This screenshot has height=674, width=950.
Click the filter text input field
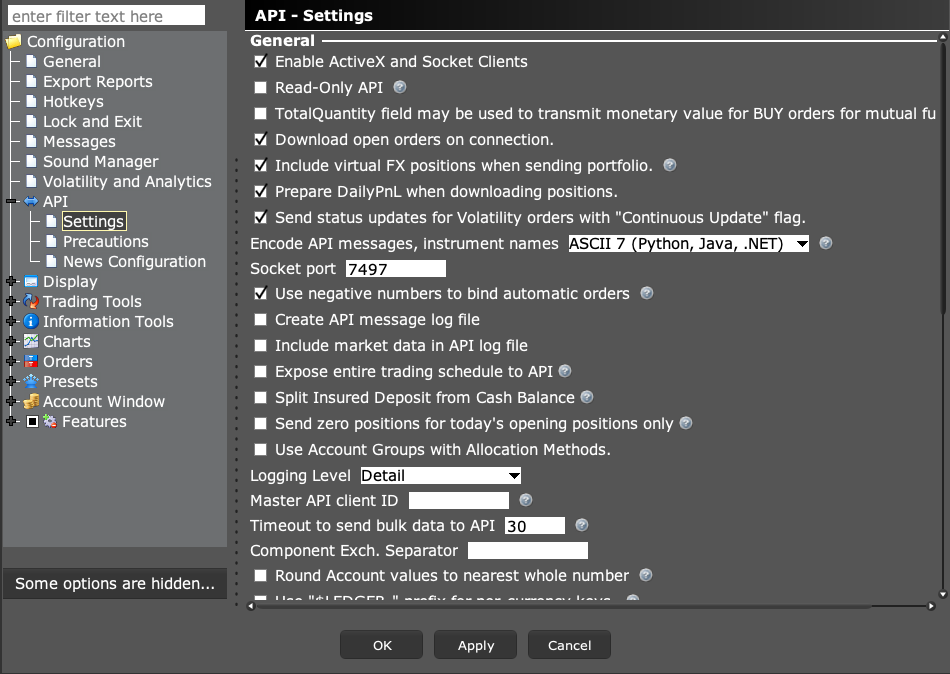(107, 16)
